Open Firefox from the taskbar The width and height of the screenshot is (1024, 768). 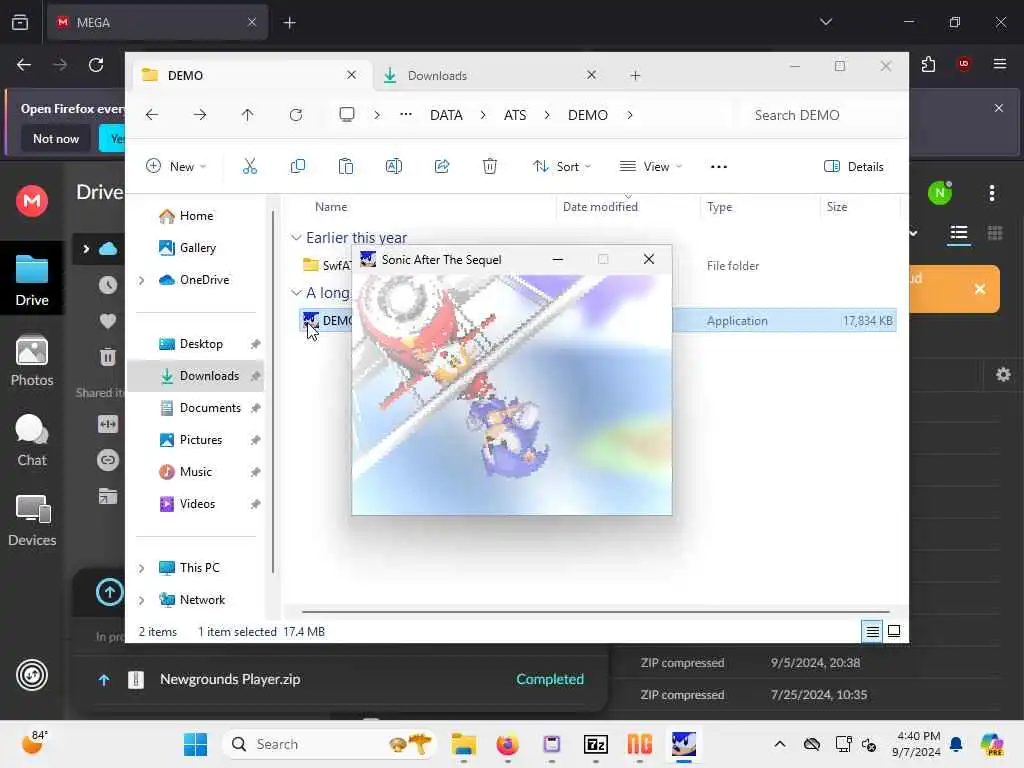point(507,744)
